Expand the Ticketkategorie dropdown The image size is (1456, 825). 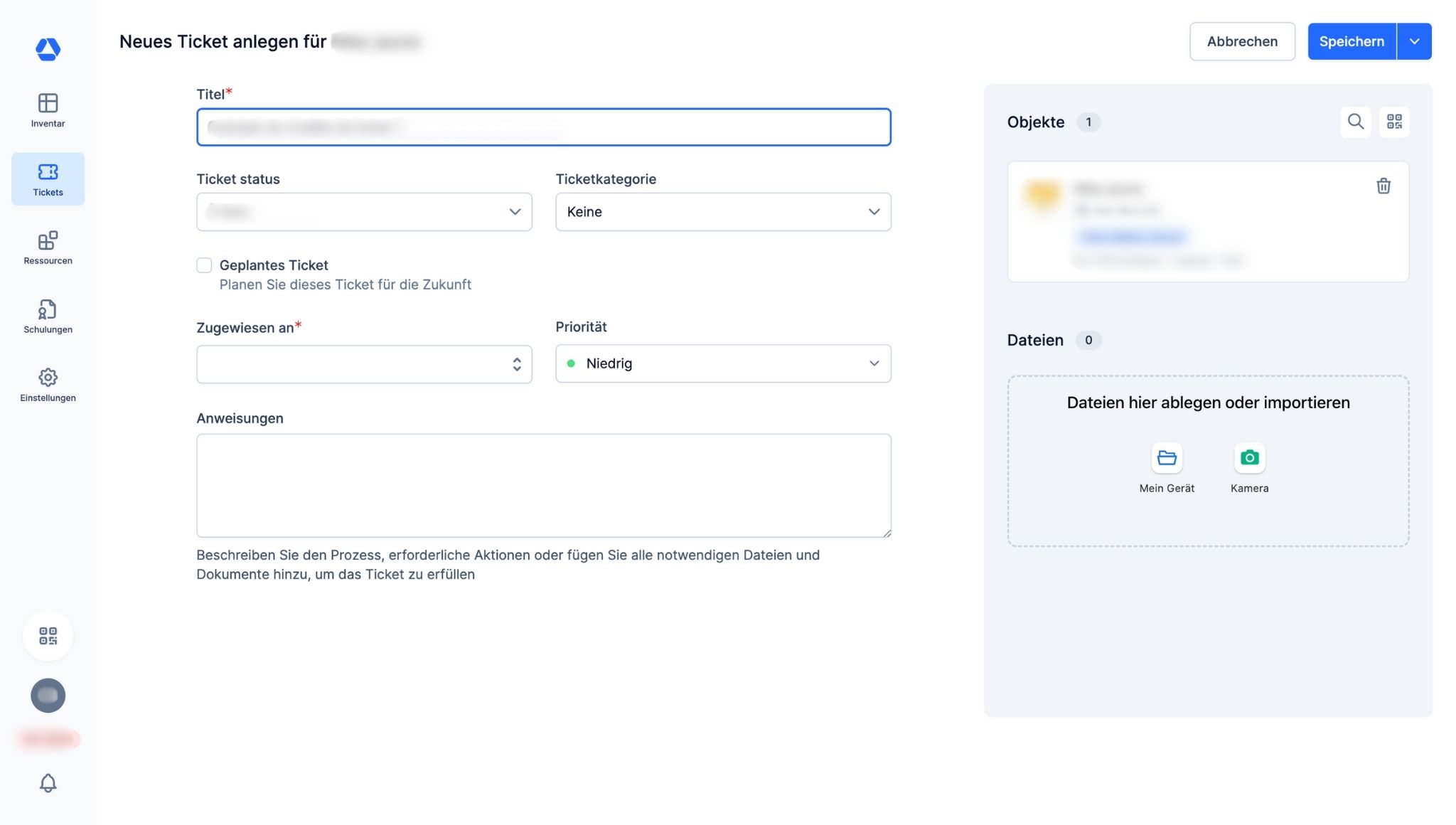(722, 212)
